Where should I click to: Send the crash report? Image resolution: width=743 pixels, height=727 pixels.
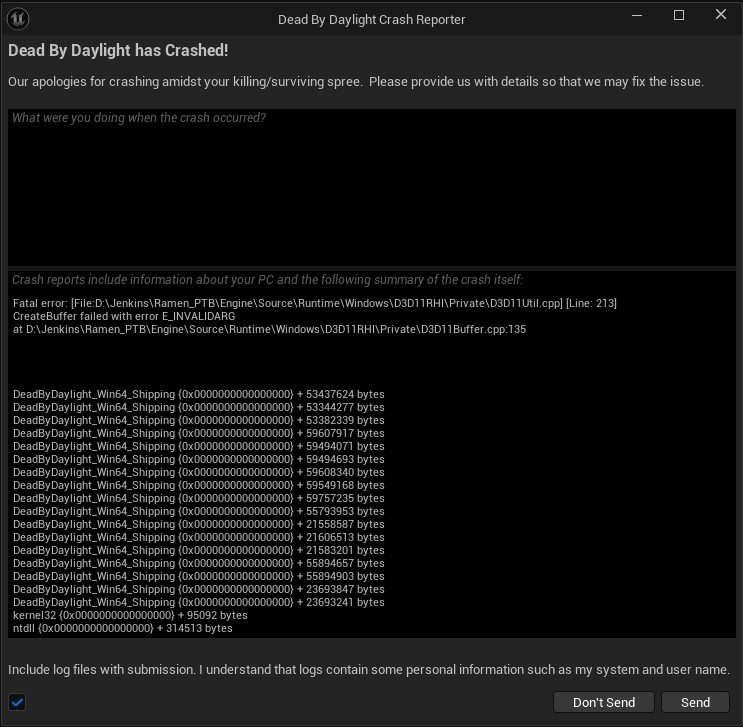pos(695,702)
